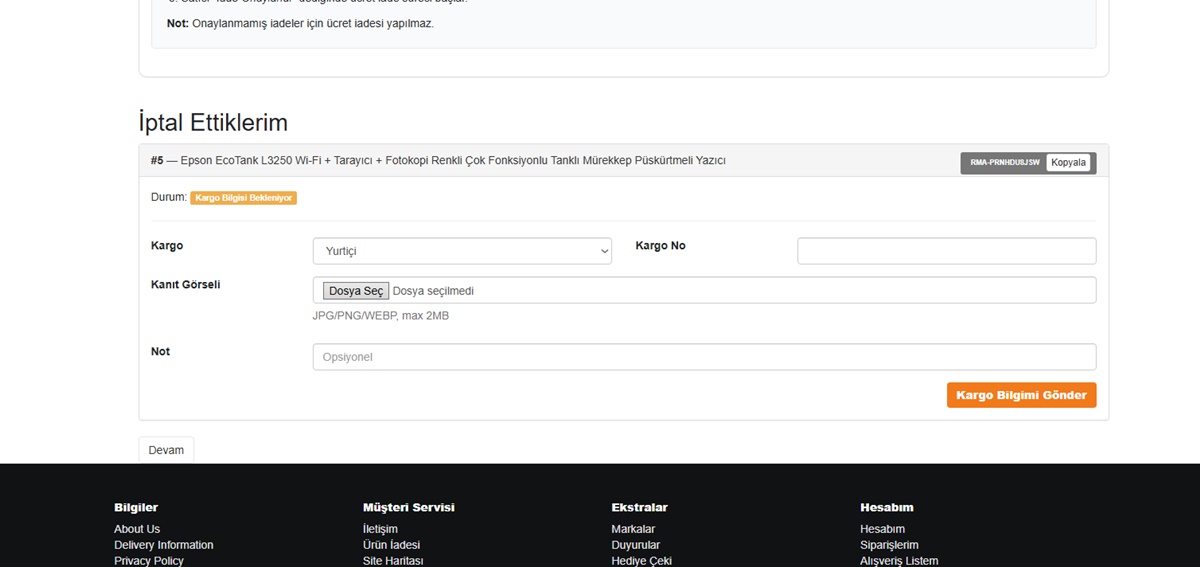Open Alışveriş Listem wishlist link

coord(899,560)
